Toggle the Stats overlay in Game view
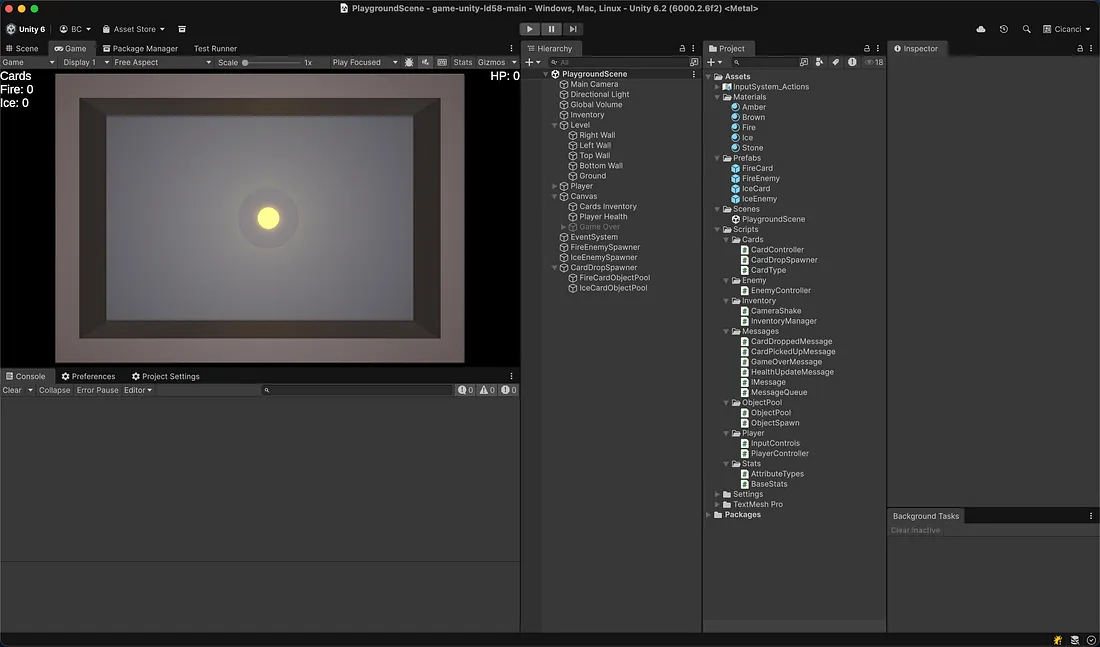 (x=462, y=62)
